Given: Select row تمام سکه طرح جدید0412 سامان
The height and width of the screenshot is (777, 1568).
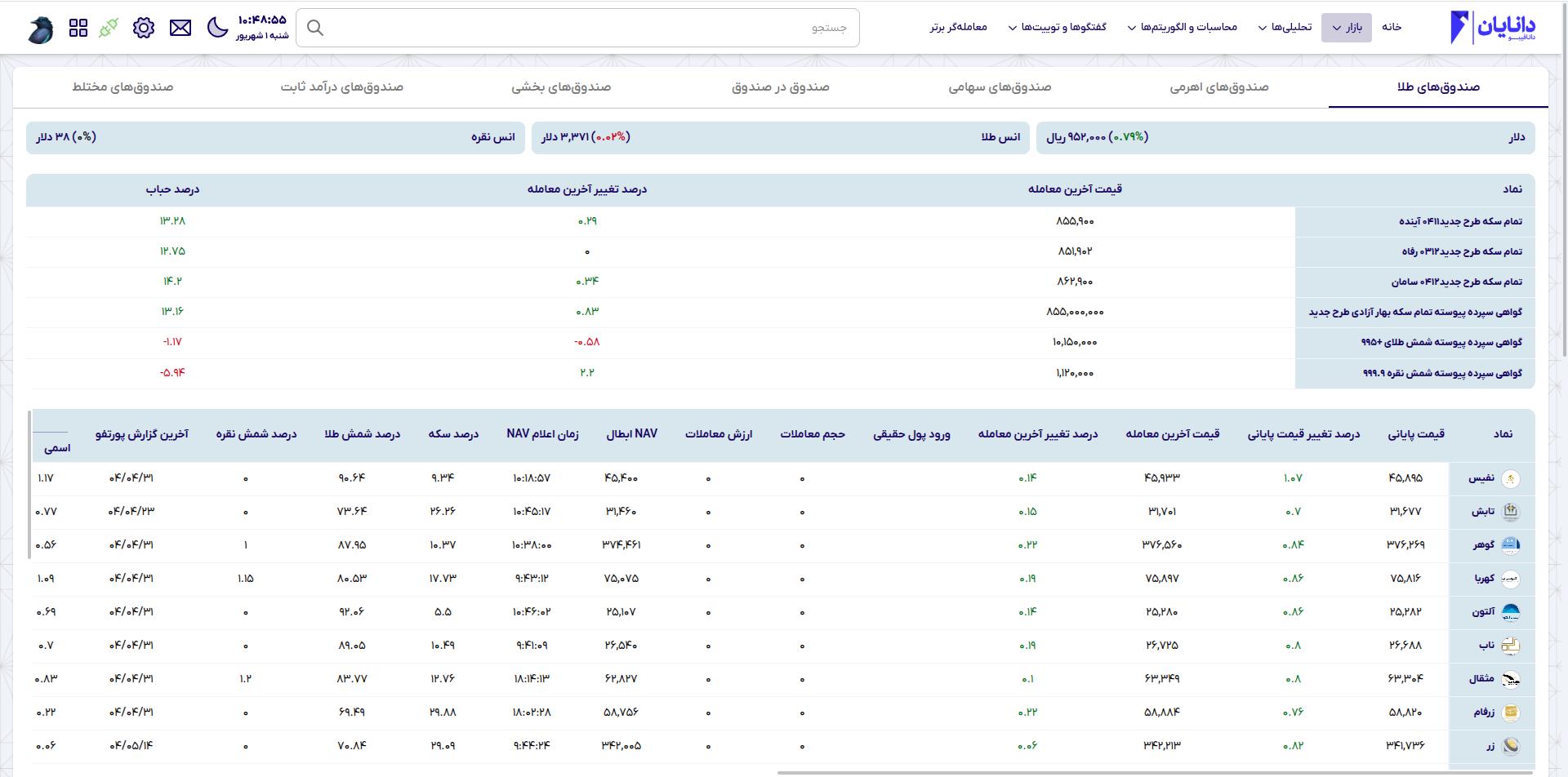Looking at the screenshot, I should pyautogui.click(x=780, y=282).
